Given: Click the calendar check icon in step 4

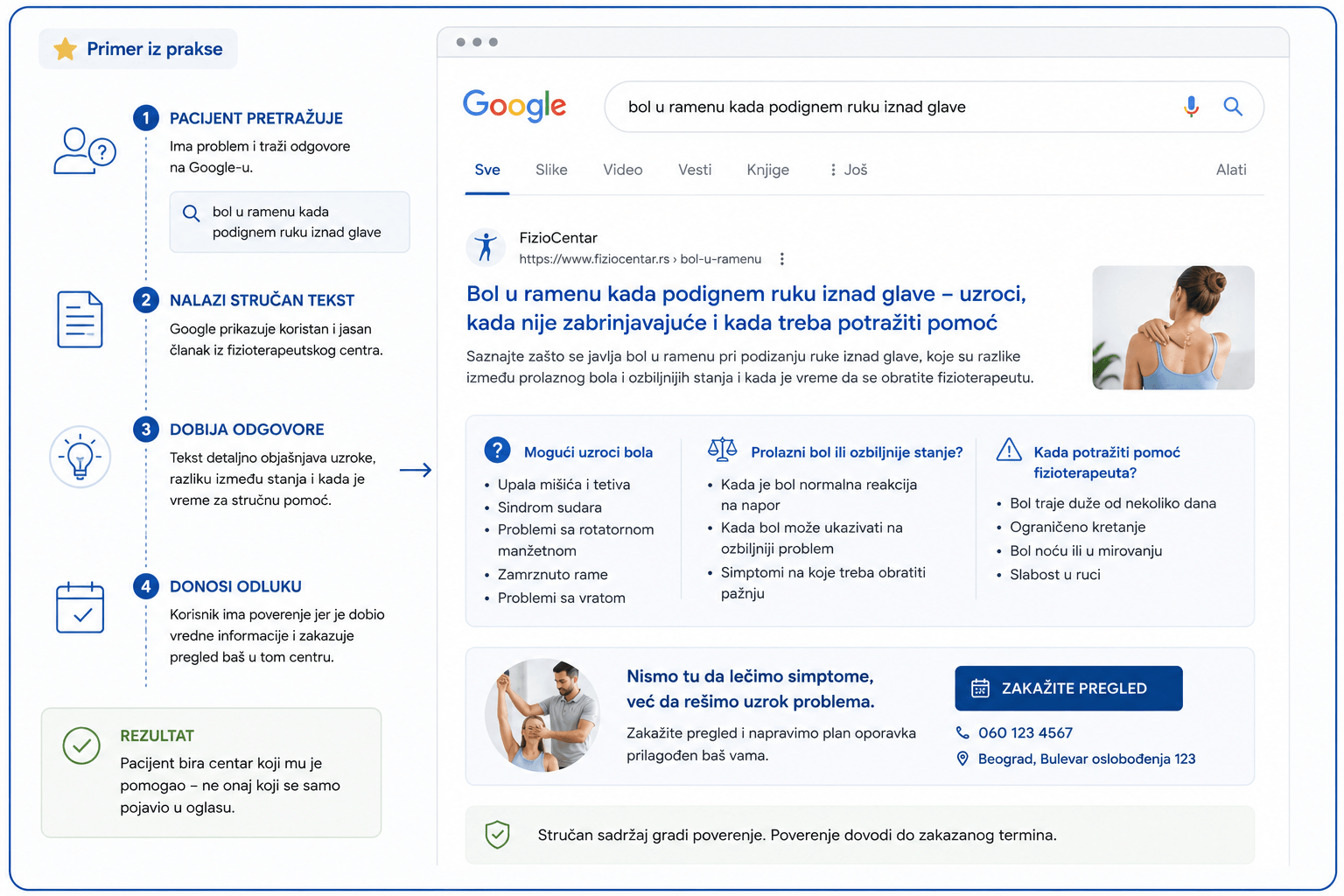Looking at the screenshot, I should [80, 608].
